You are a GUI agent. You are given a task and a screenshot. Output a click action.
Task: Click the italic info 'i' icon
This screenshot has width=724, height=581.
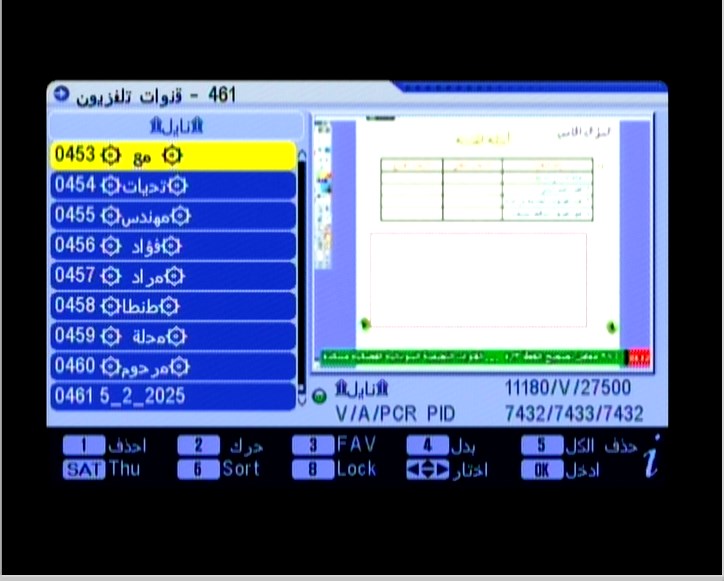point(650,459)
